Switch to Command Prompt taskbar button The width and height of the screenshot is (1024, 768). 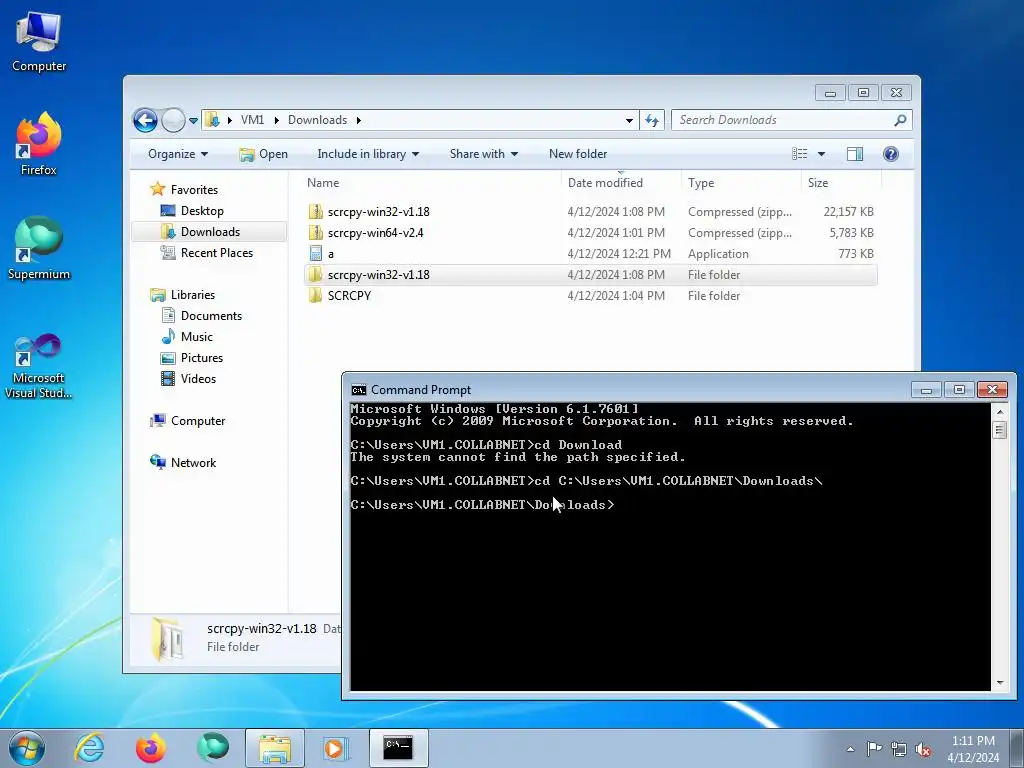398,748
